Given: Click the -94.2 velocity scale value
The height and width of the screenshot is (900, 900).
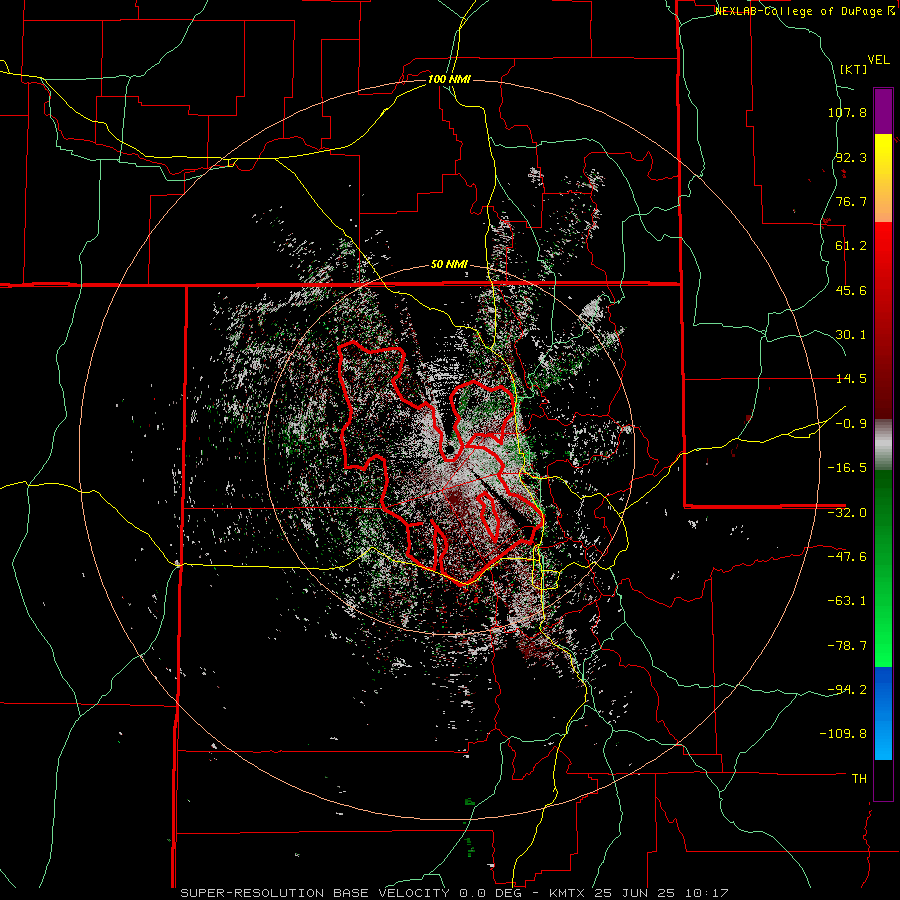Looking at the screenshot, I should pos(847,689).
